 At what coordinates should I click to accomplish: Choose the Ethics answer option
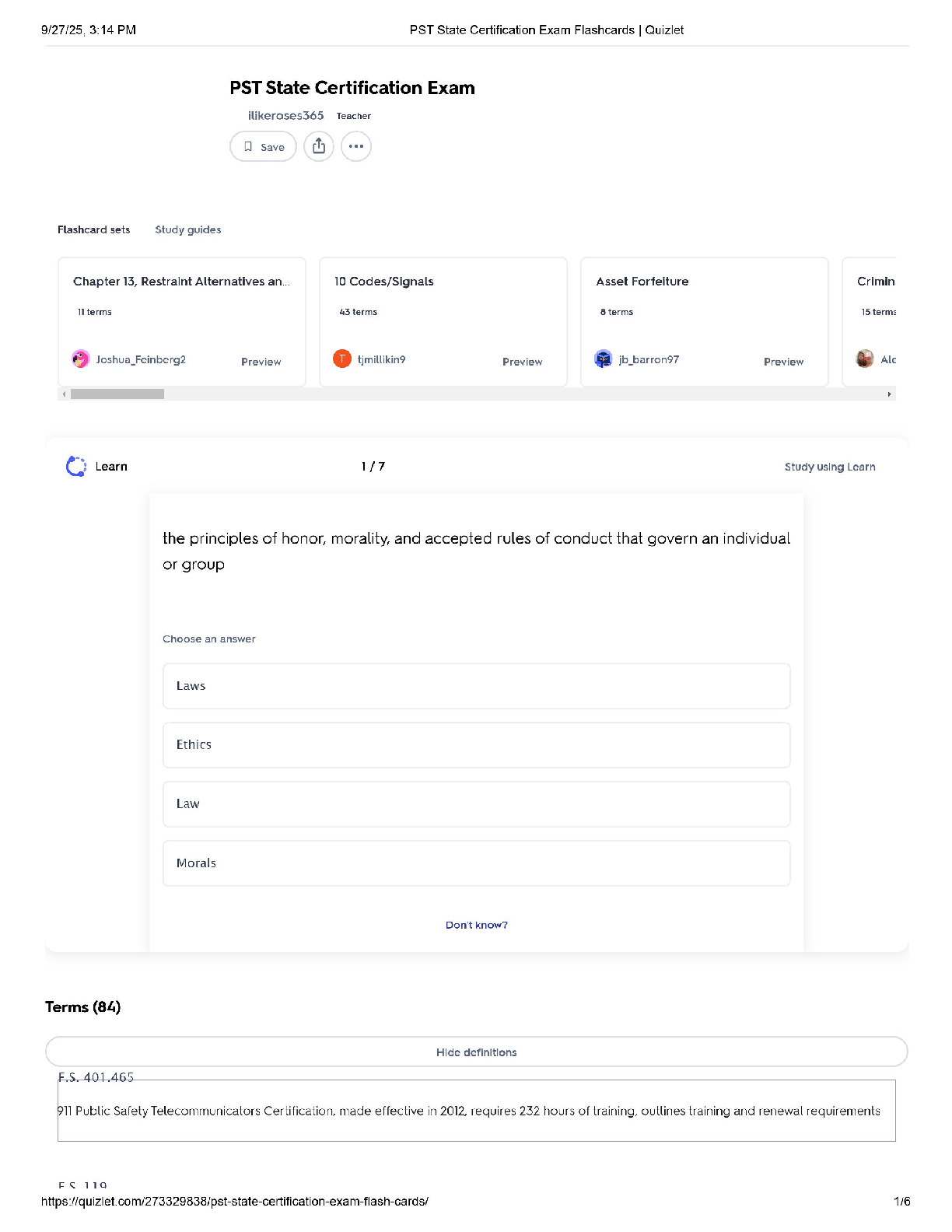[x=476, y=745]
